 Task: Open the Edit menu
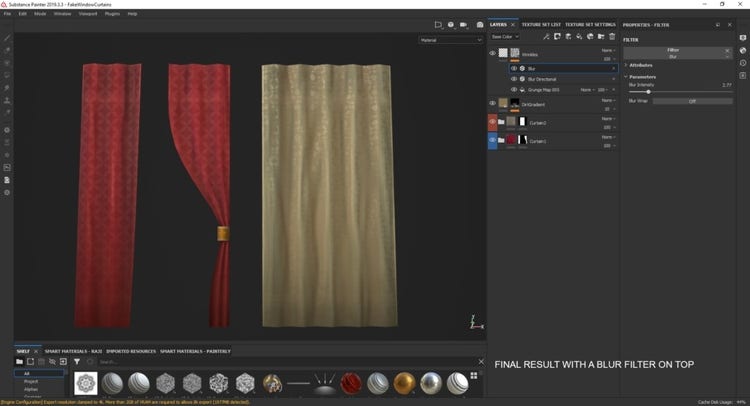coord(22,14)
